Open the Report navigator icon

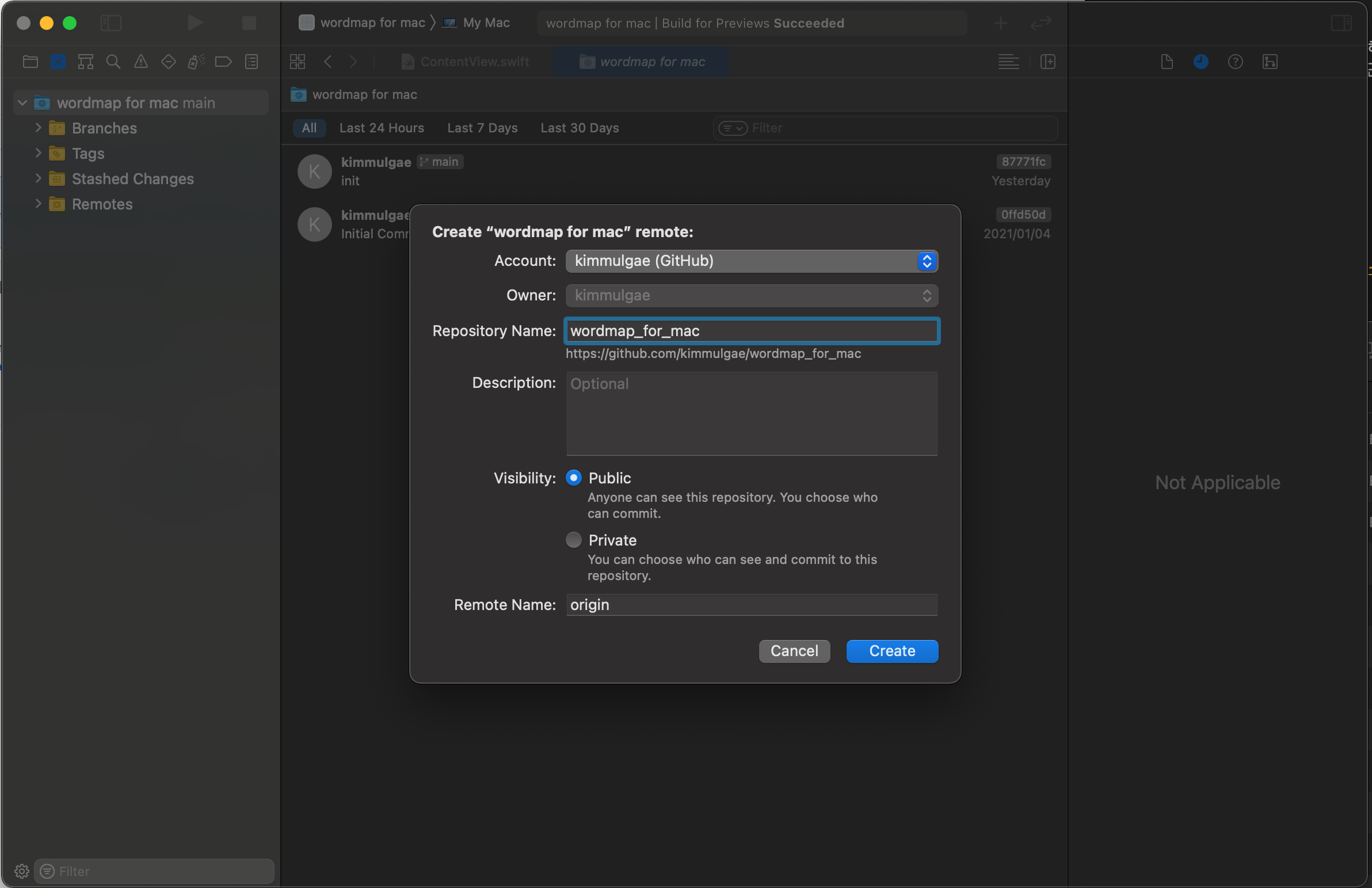click(x=251, y=62)
